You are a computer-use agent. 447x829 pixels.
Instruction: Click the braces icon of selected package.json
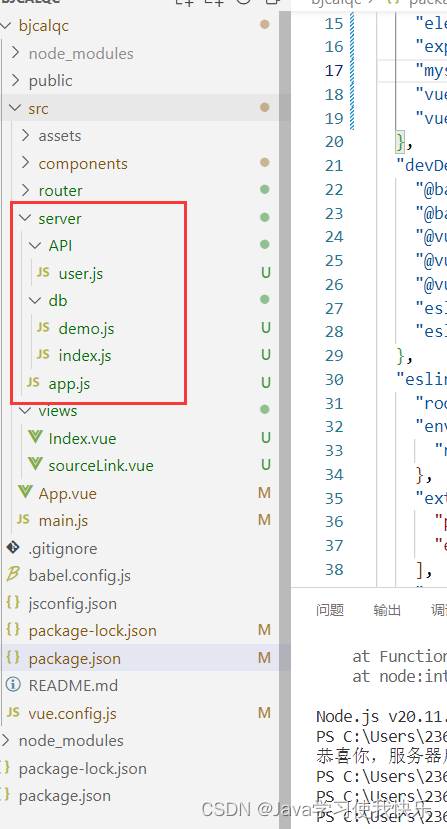coord(13,658)
